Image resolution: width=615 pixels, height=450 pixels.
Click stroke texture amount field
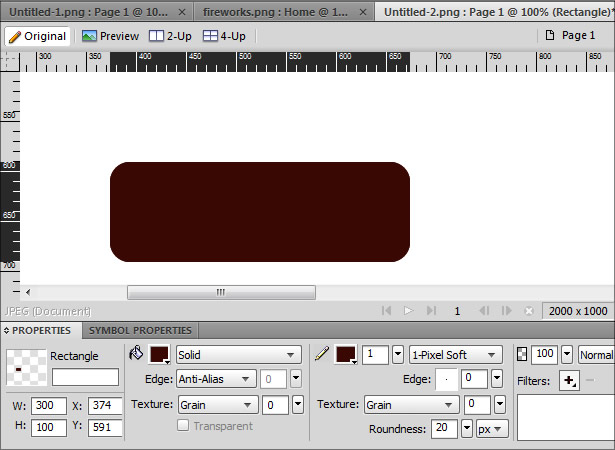click(x=477, y=404)
